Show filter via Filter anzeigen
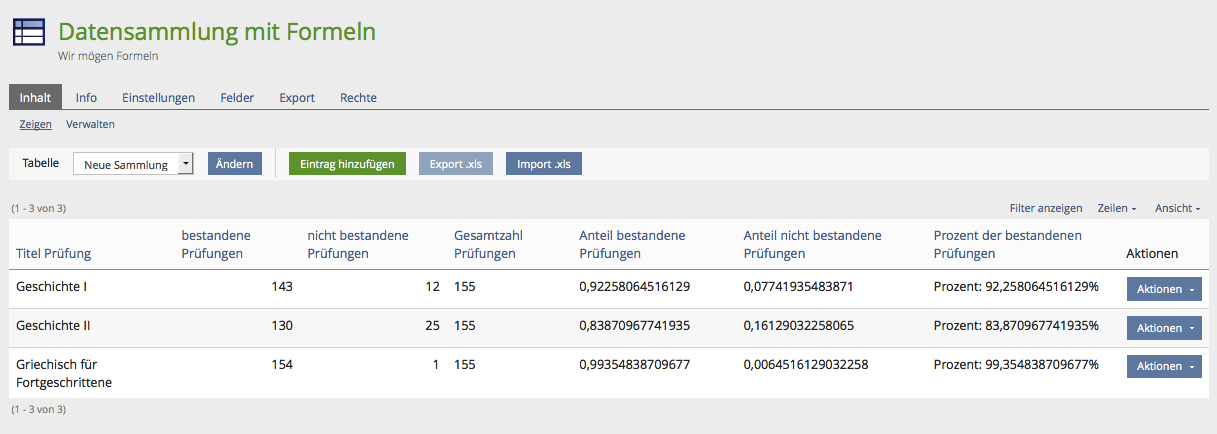The height and width of the screenshot is (434, 1217). [1046, 208]
